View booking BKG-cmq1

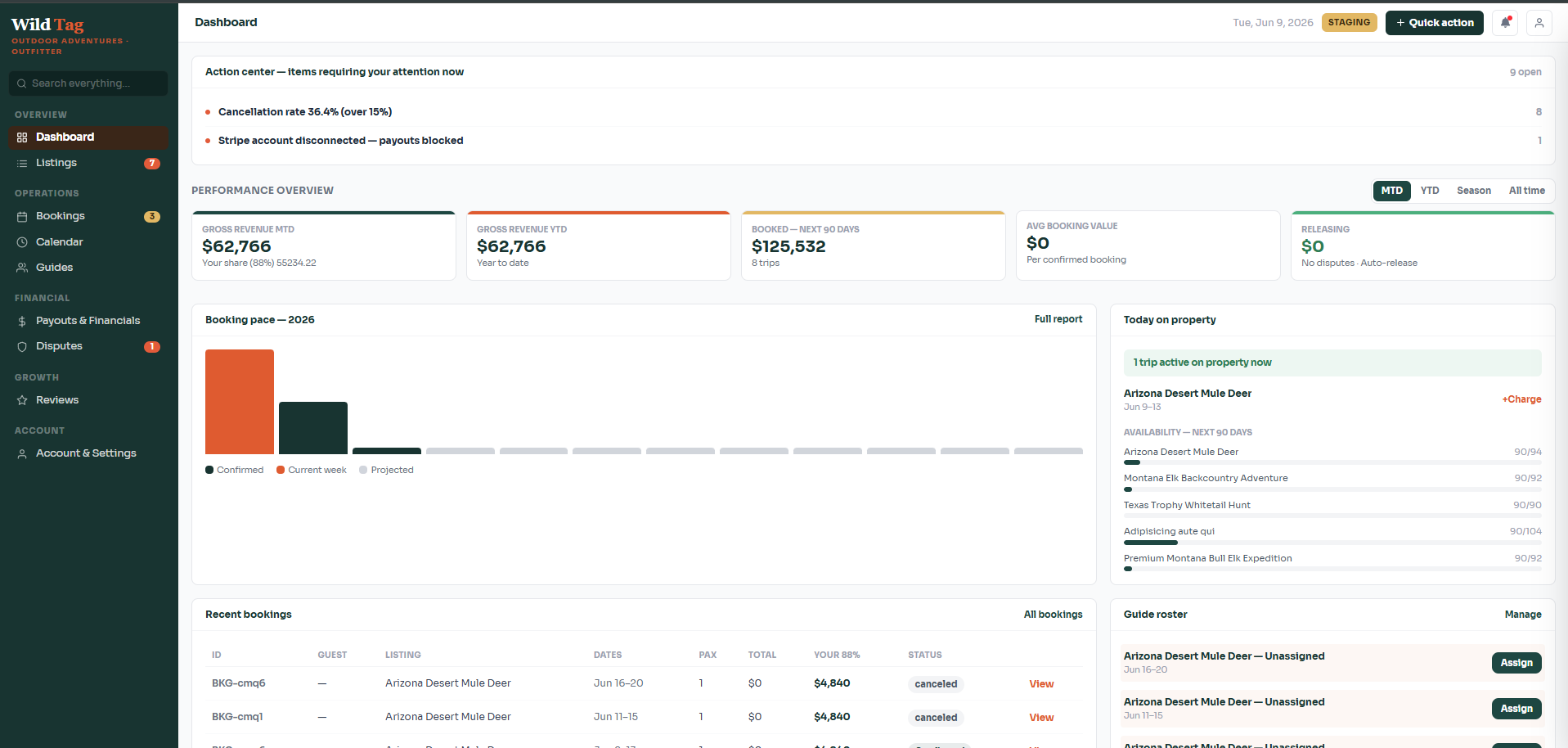click(x=1041, y=718)
